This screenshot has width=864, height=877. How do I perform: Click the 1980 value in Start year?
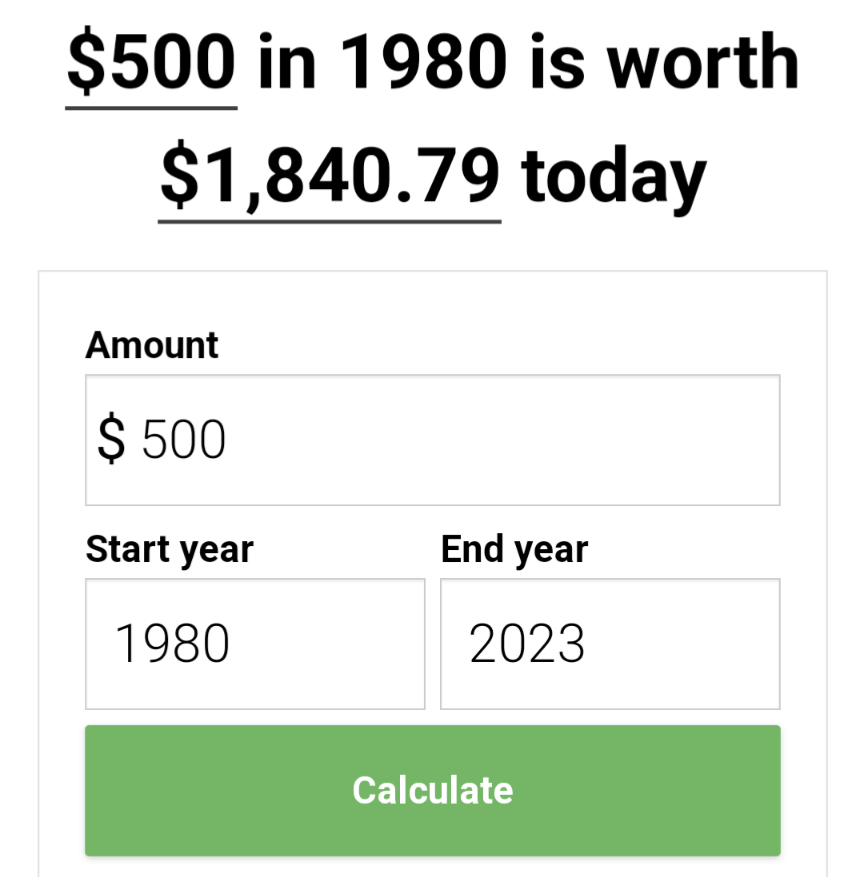pos(172,644)
